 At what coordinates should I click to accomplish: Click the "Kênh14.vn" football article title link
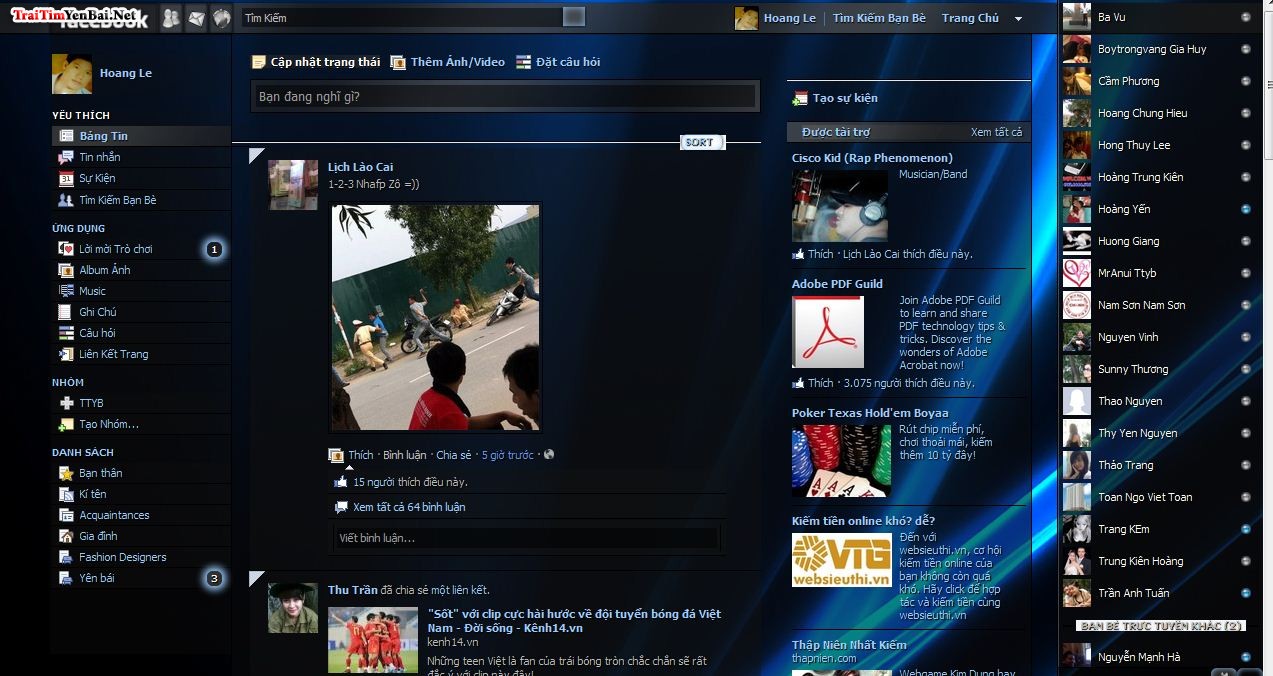(x=574, y=621)
